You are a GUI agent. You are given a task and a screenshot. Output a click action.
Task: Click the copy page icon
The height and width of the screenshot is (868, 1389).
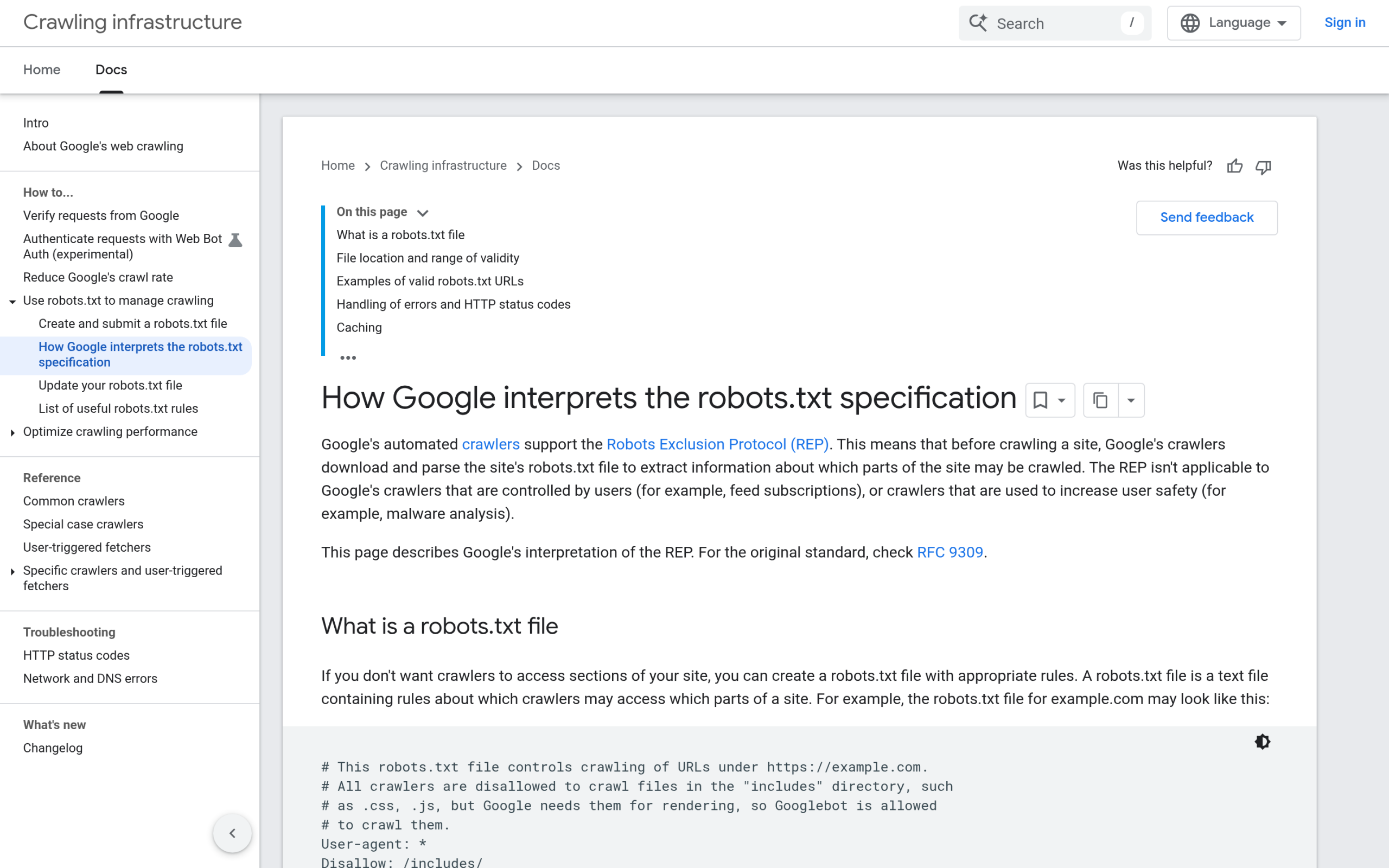(x=1100, y=400)
